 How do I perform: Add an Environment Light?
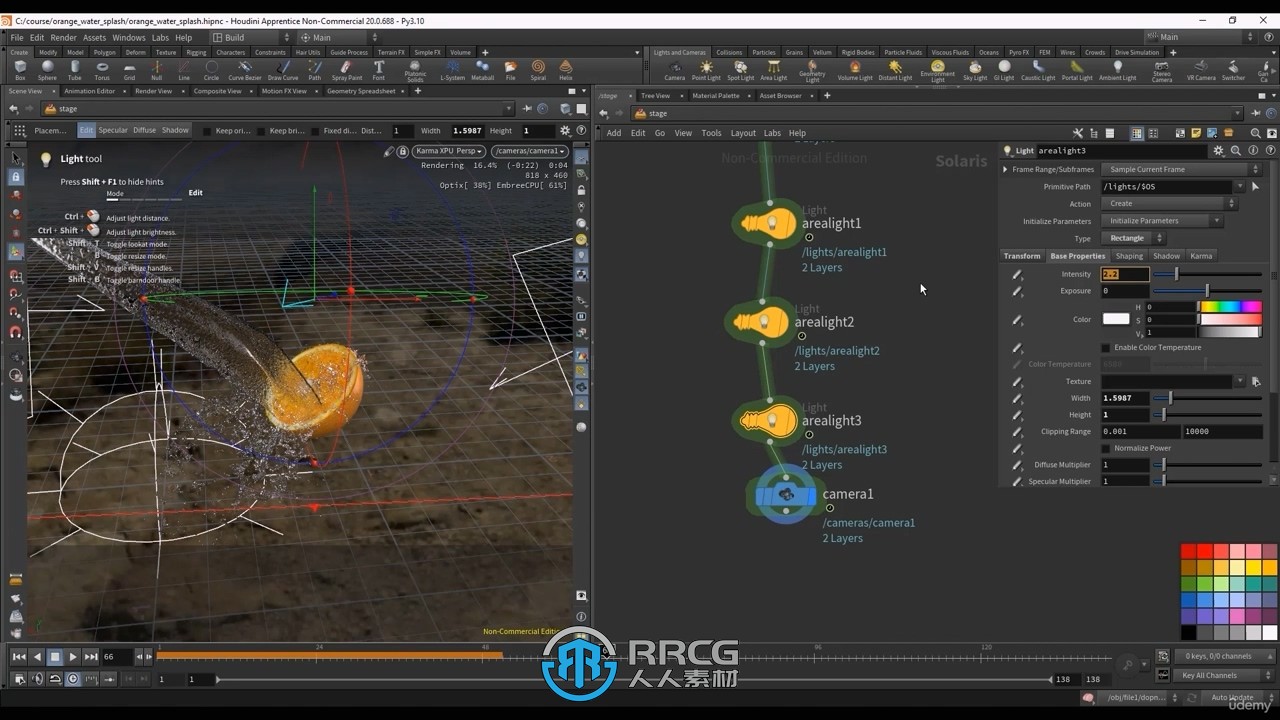tap(938, 70)
